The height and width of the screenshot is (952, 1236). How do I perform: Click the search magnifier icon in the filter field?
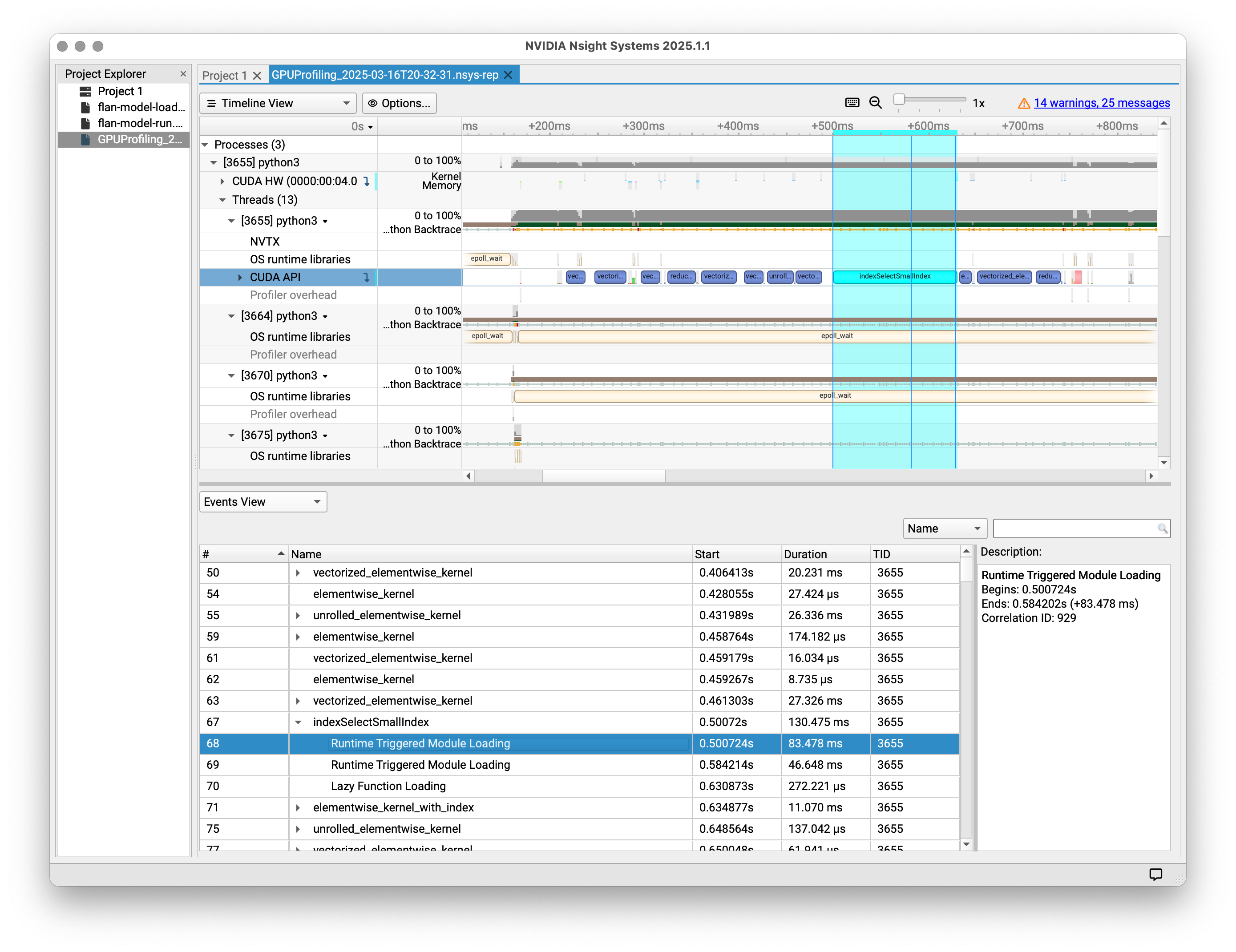click(1163, 528)
